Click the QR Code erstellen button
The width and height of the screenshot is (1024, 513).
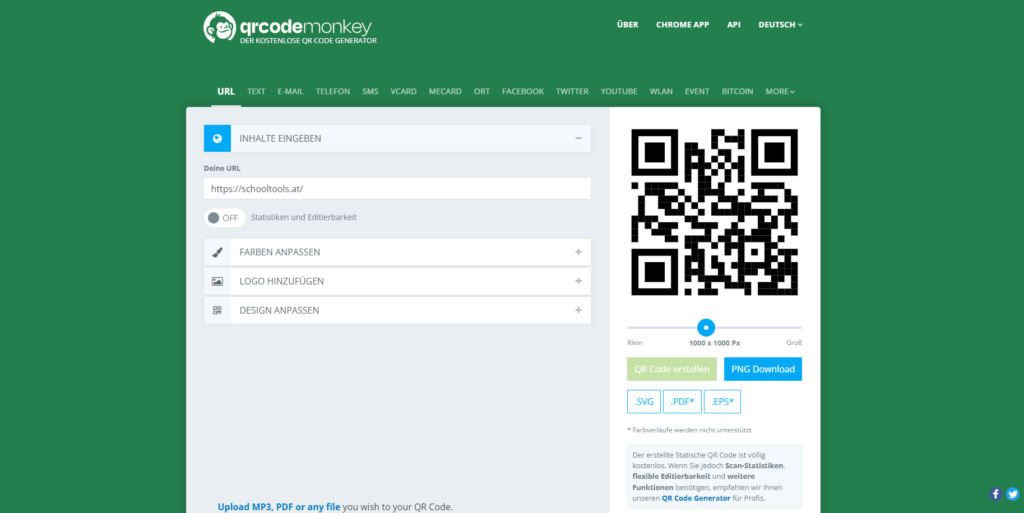(x=672, y=369)
